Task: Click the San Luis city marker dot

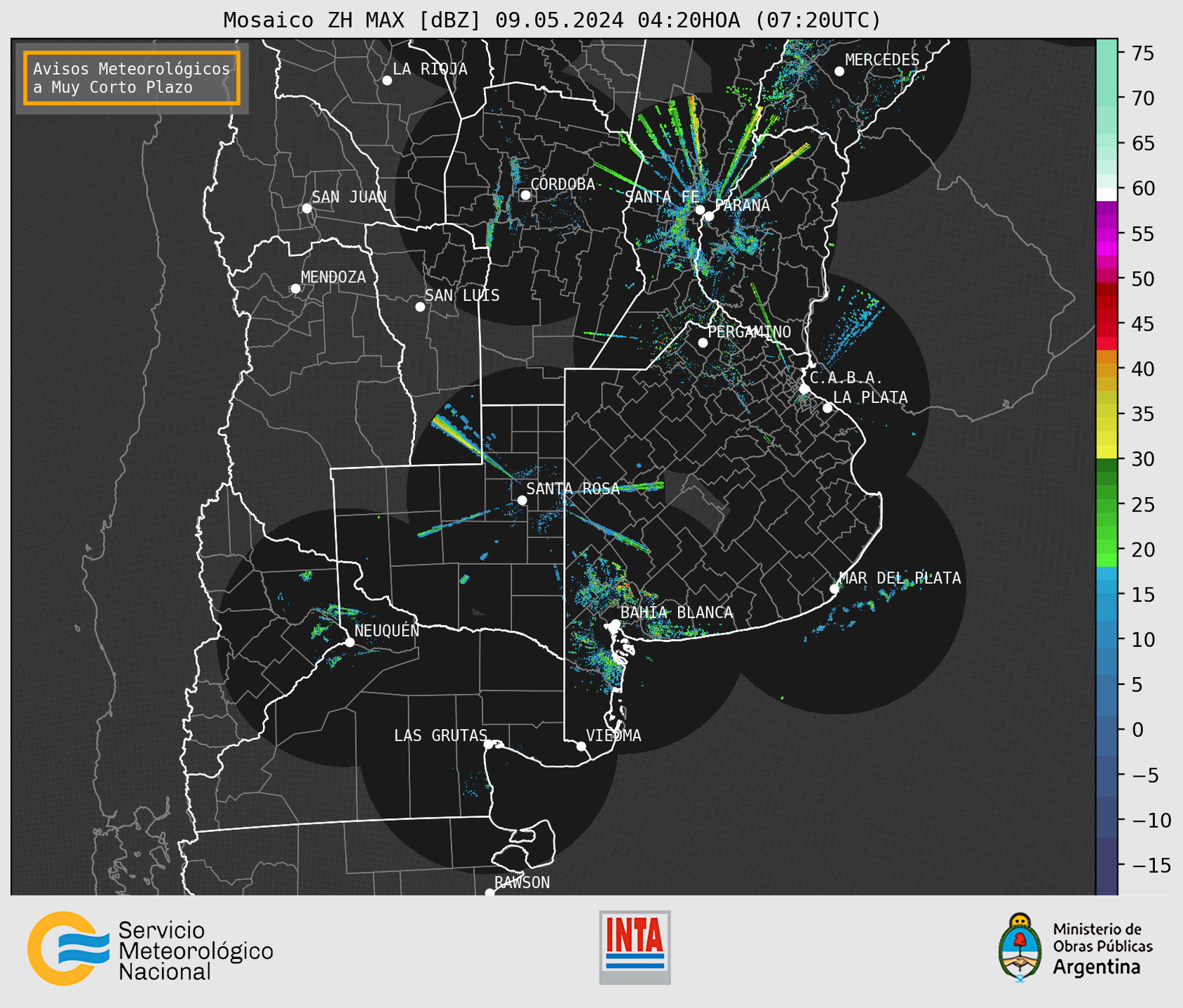Action: pyautogui.click(x=420, y=307)
